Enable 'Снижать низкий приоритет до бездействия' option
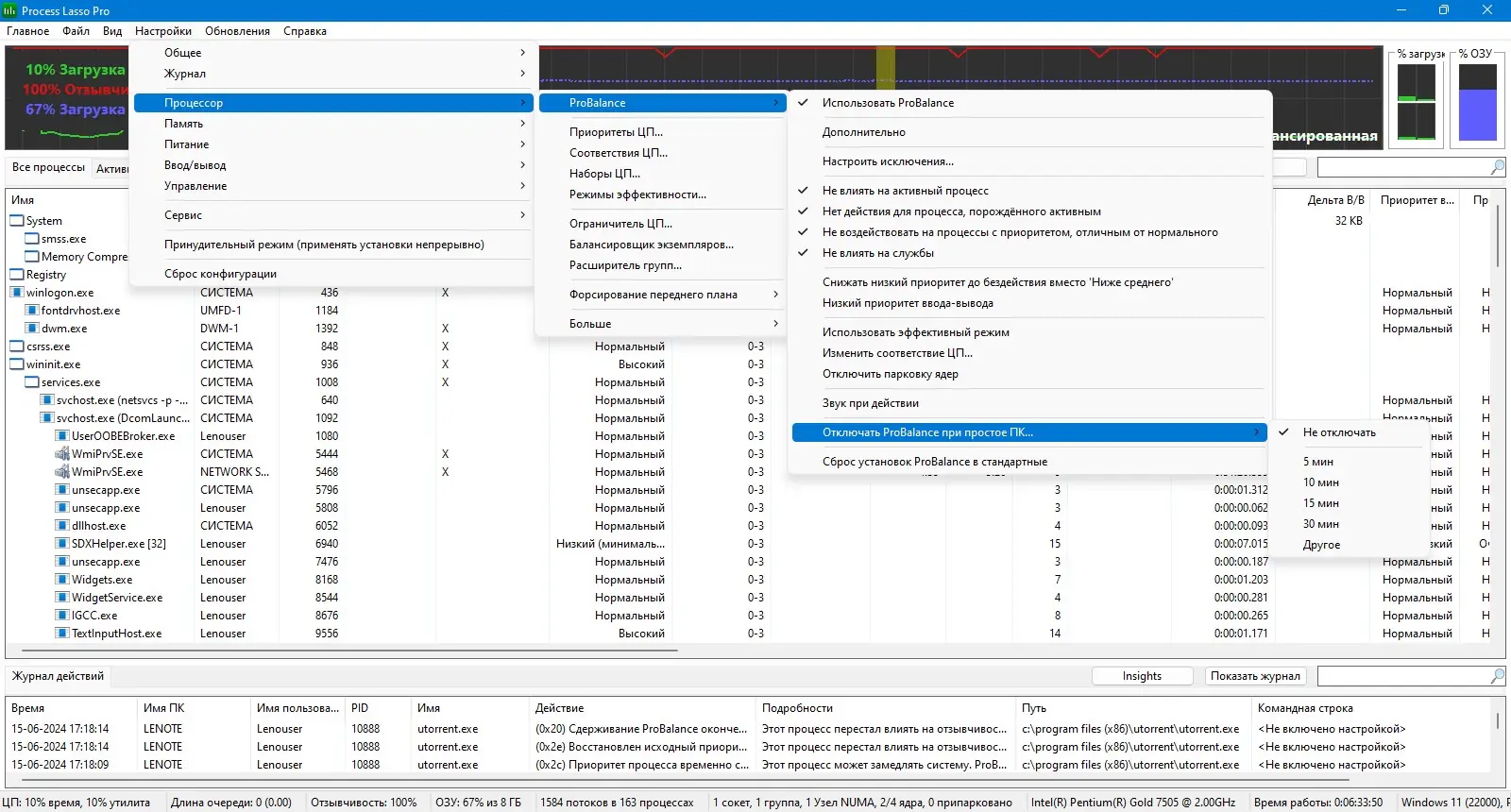 1029,282
